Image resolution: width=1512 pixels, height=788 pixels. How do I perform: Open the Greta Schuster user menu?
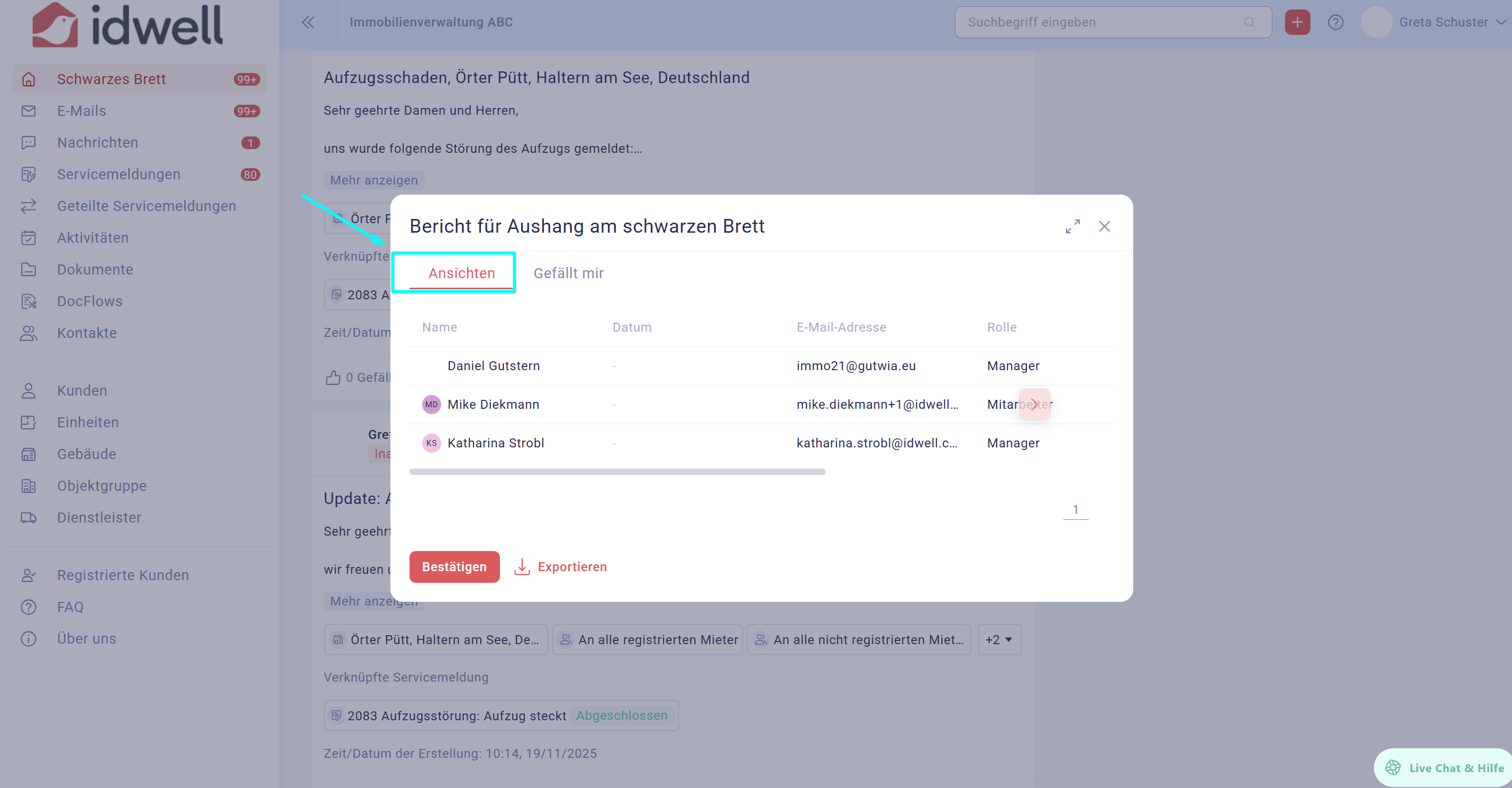[1443, 22]
